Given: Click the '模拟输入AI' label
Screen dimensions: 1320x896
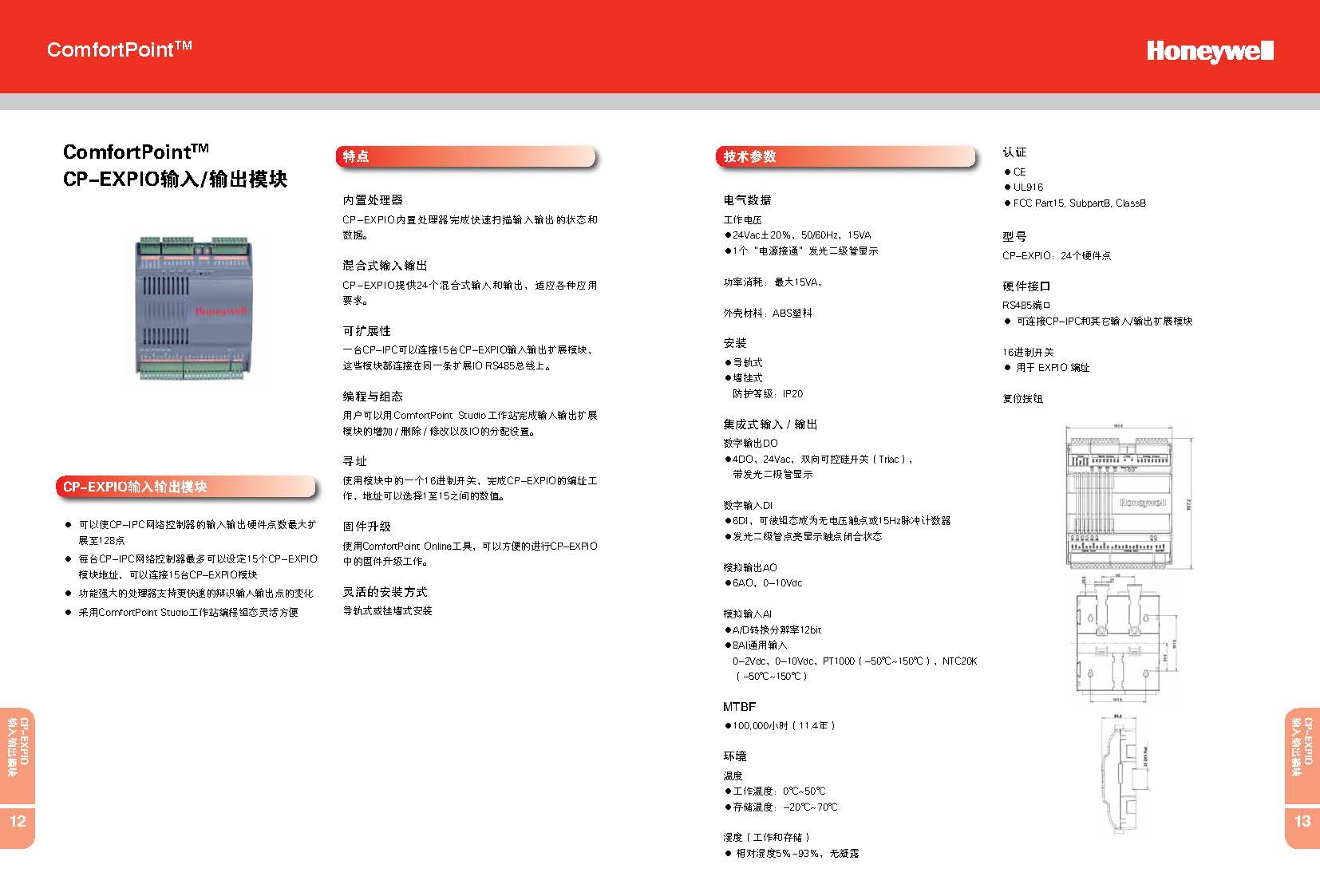Looking at the screenshot, I should (x=747, y=614).
